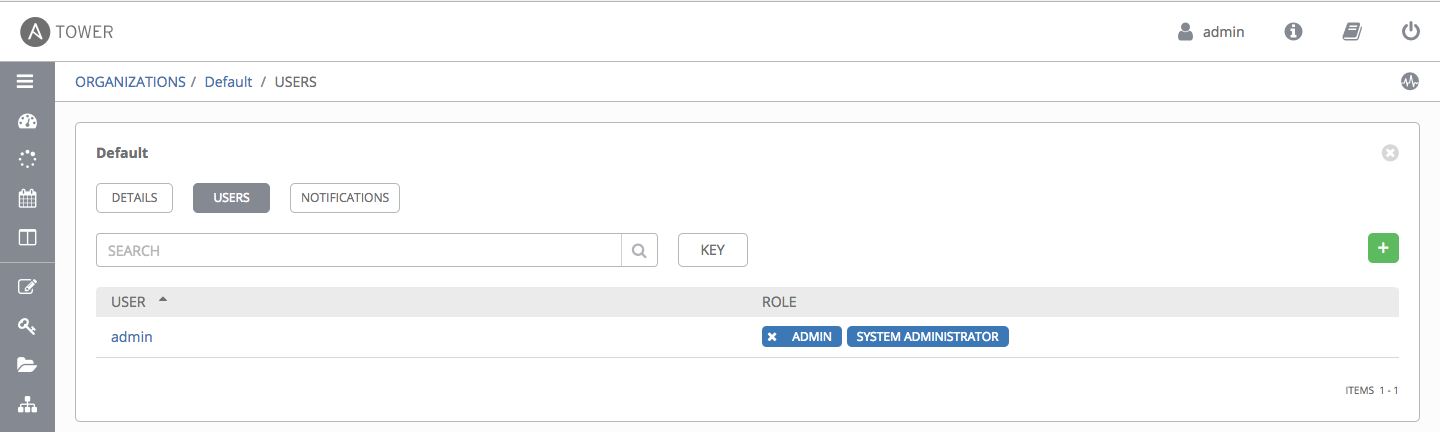1440x432 pixels.
Task: Click the ORGANIZATIONS breadcrumb link
Action: click(x=130, y=82)
